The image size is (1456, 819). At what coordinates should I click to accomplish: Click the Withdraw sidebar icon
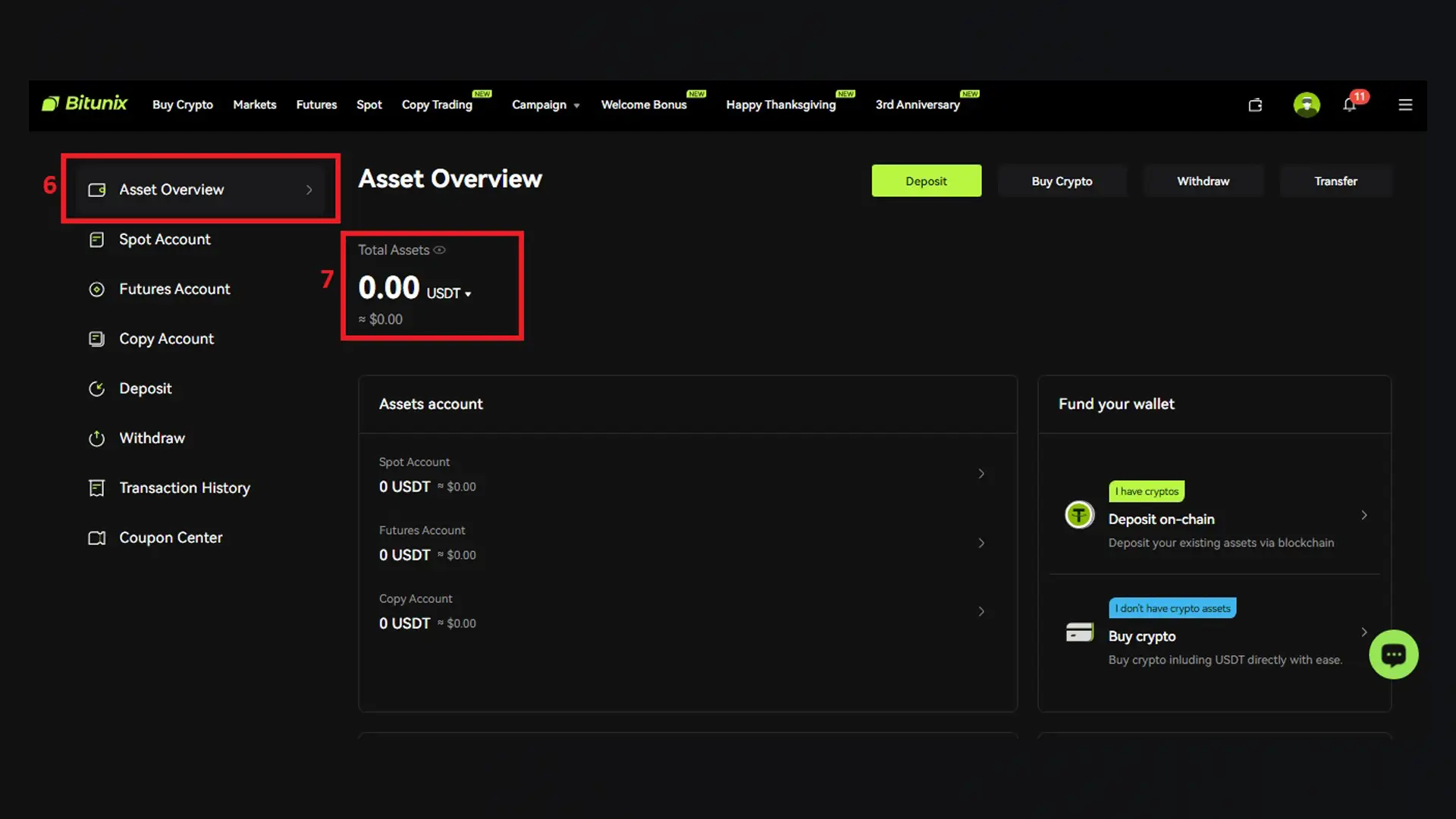[97, 438]
